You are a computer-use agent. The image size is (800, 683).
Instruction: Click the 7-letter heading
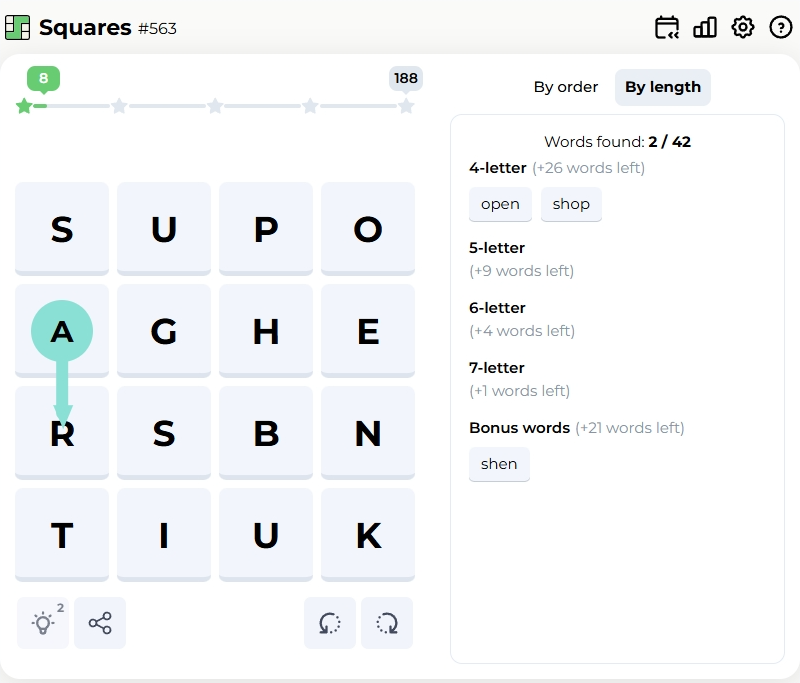tap(496, 368)
